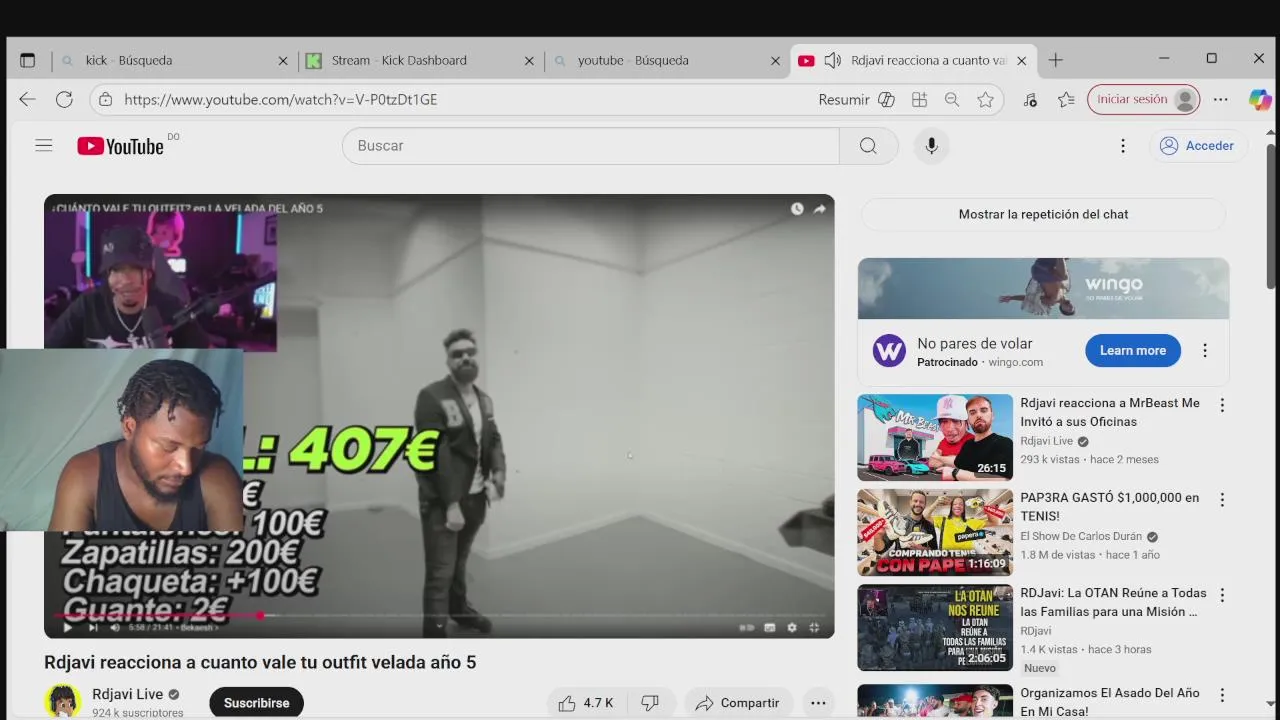Viewport: 1280px width, 720px height.
Task: Like the video with thumbs up
Action: tap(586, 703)
